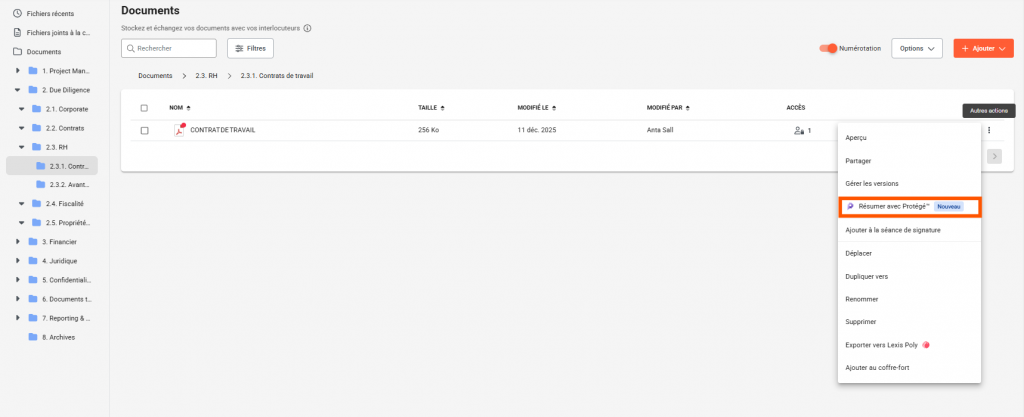Click the 8. Archives folder icon
This screenshot has width=1024, height=417.
tap(33, 336)
